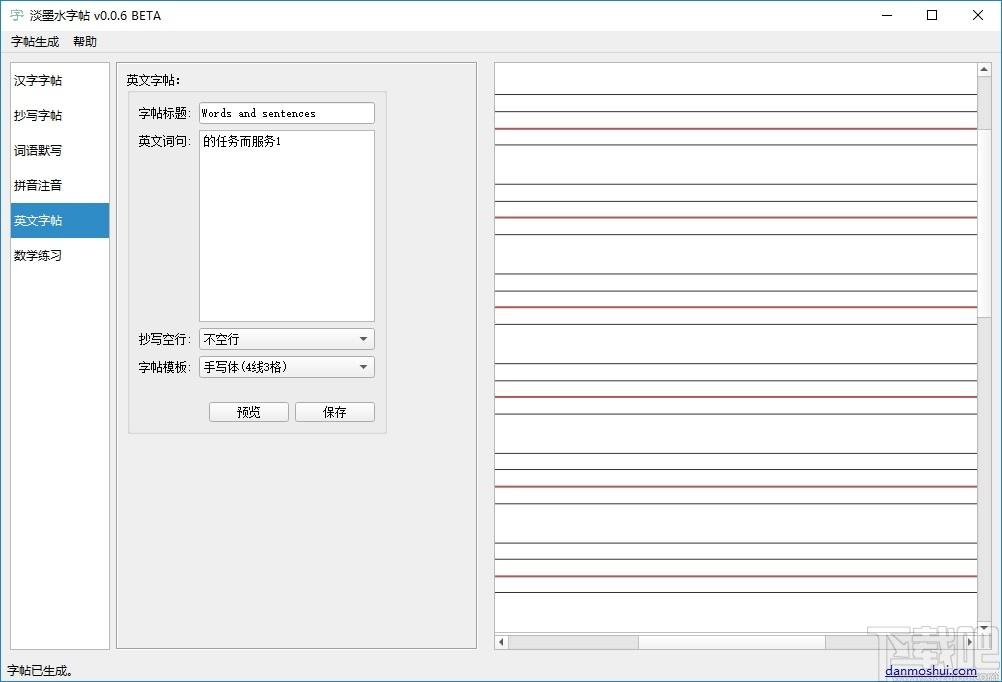Switch to 拼音注音 section
Screen dimensions: 1002x682
click(x=59, y=185)
